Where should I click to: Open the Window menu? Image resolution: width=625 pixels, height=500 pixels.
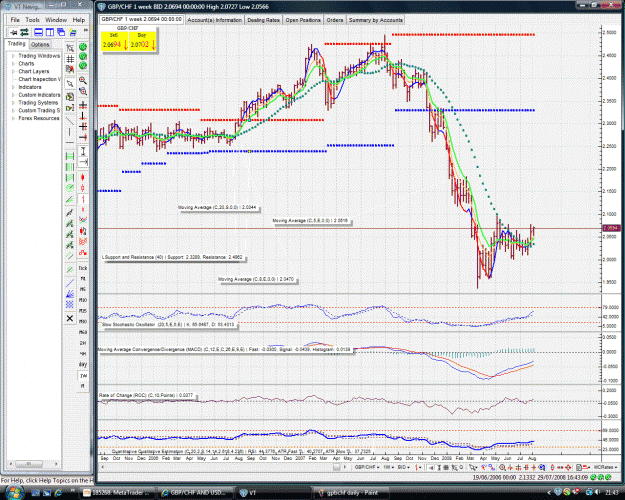[56, 20]
